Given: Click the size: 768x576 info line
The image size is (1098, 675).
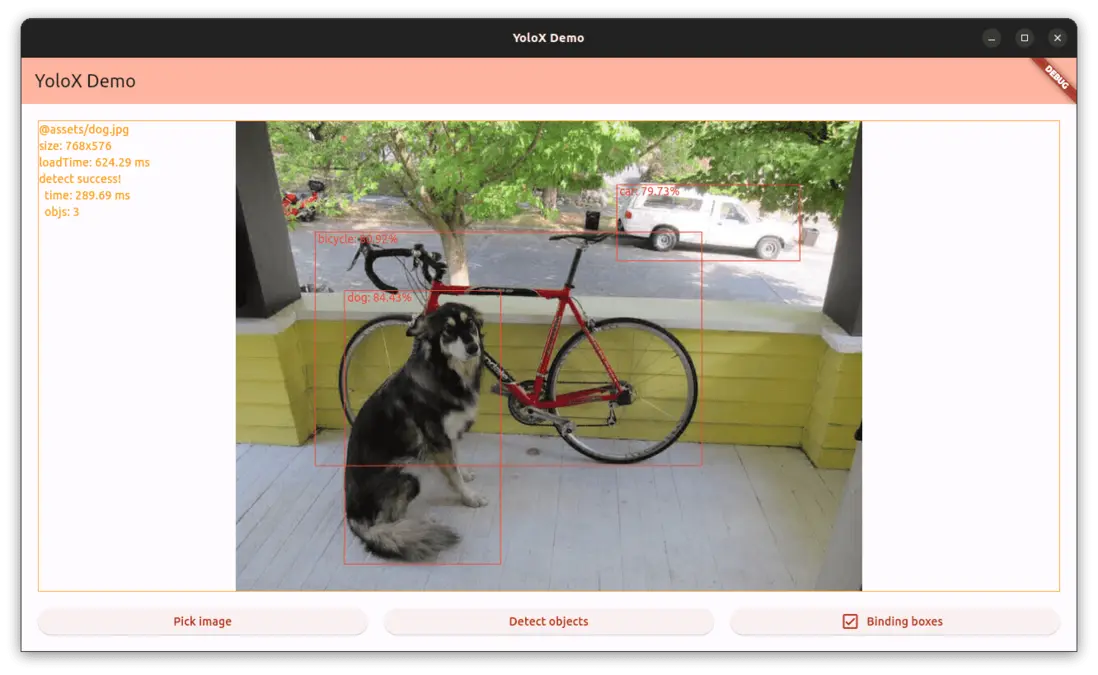Looking at the screenshot, I should click(x=75, y=146).
